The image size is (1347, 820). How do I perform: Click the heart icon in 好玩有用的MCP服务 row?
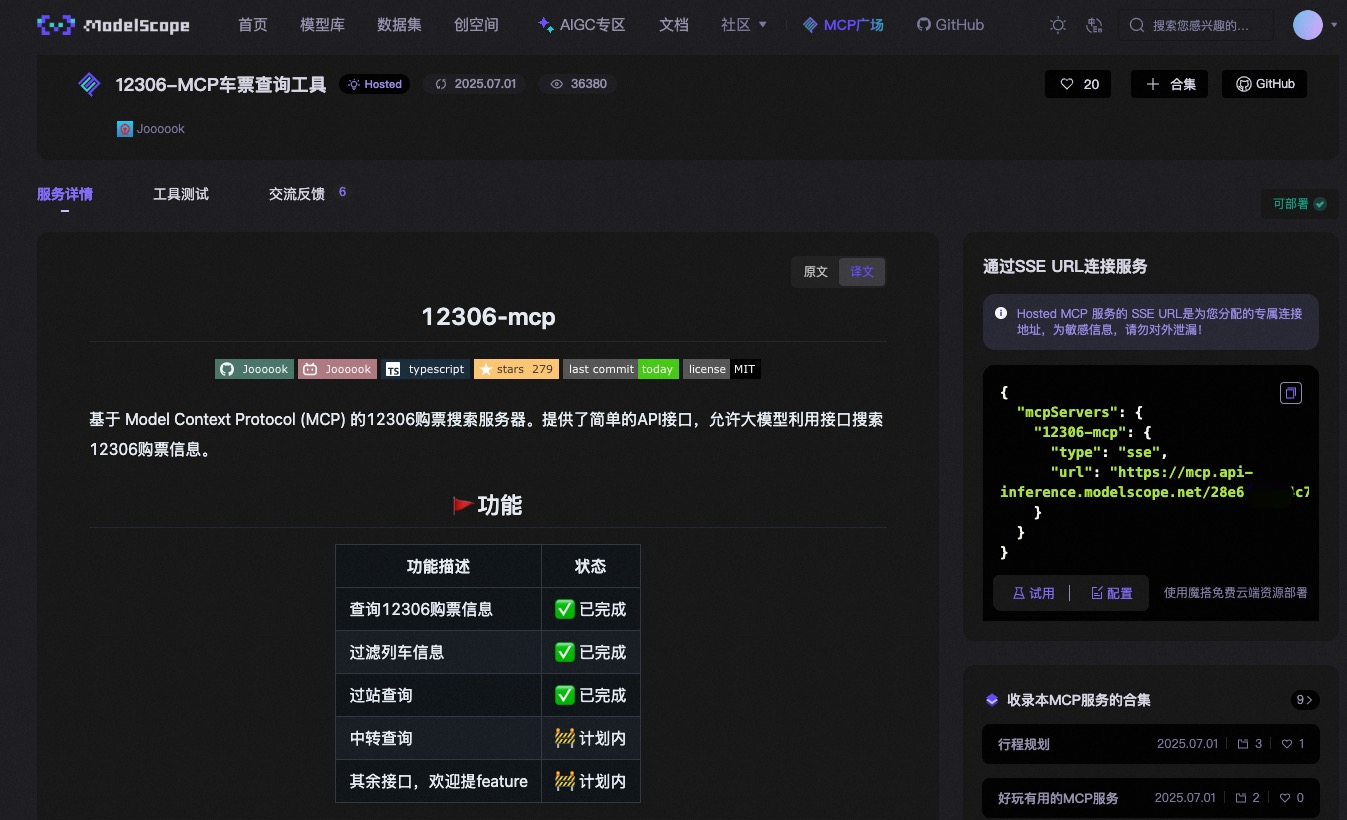click(x=1286, y=798)
